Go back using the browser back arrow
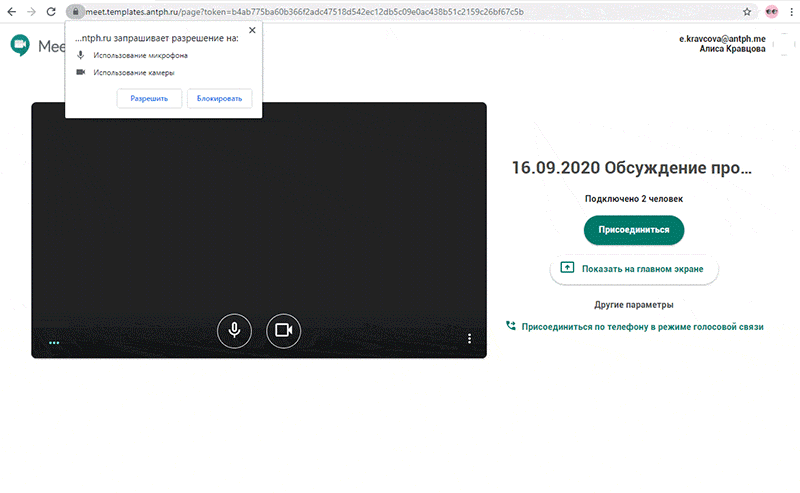Image resolution: width=800 pixels, height=493 pixels. pyautogui.click(x=11, y=11)
